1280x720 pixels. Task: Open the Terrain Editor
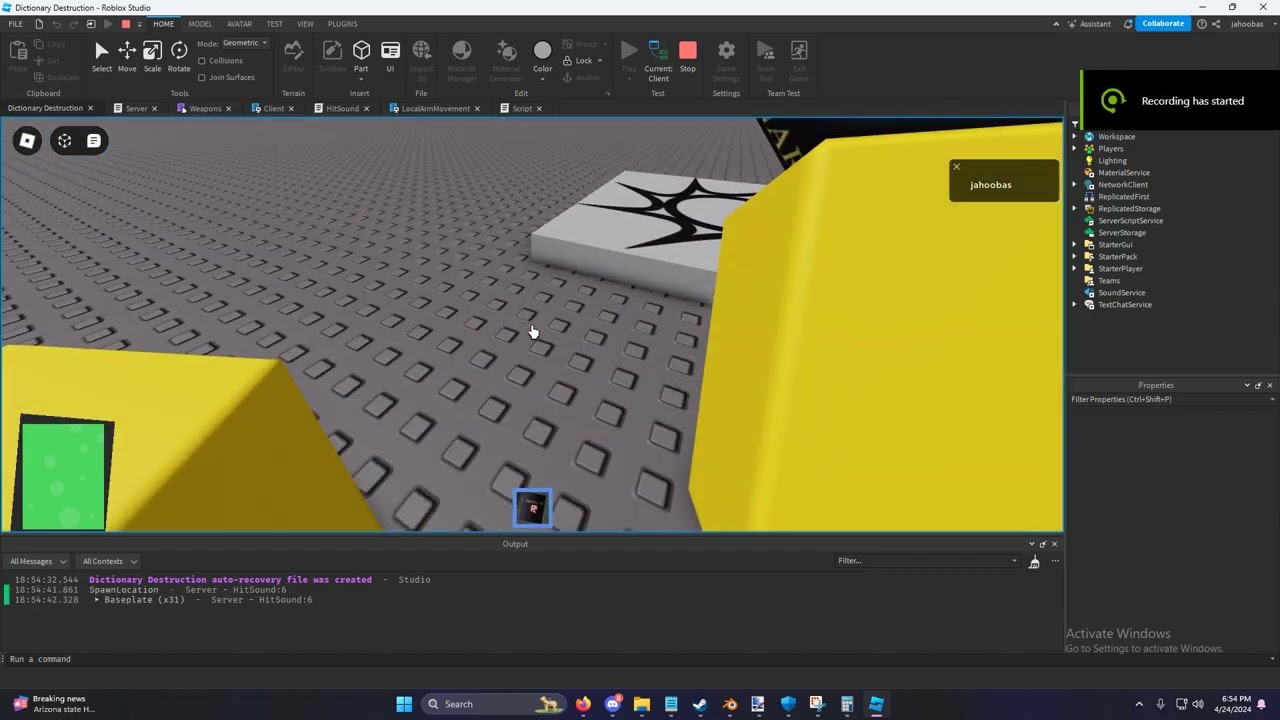point(293,56)
